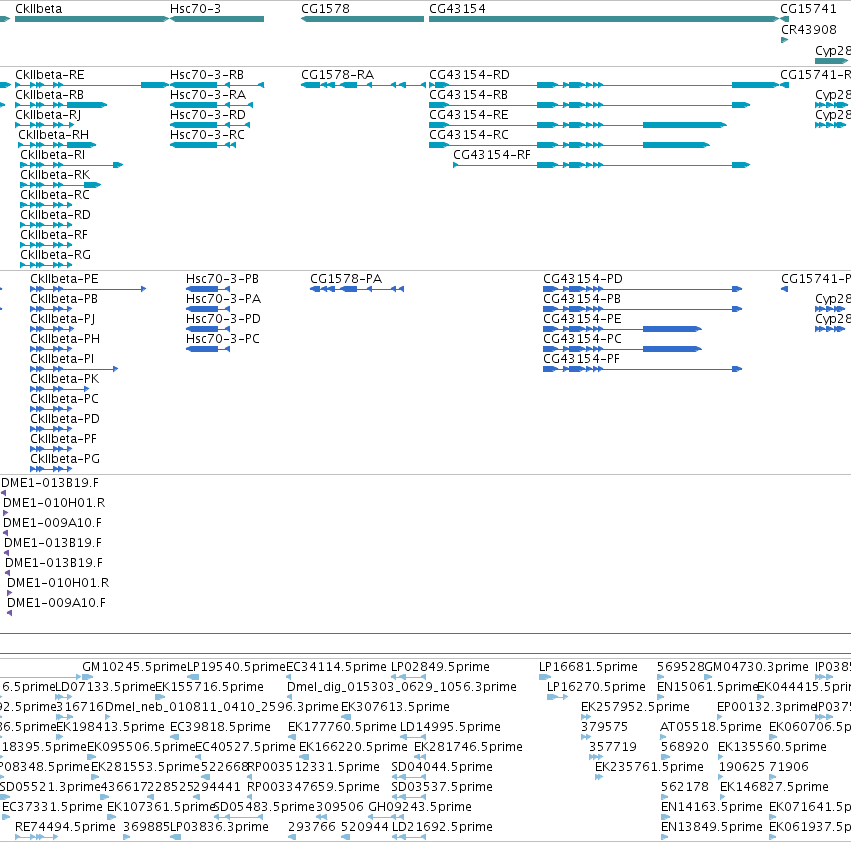Click transcript CkIIbeta-RJ label
This screenshot has width=851, height=842.
[48, 115]
